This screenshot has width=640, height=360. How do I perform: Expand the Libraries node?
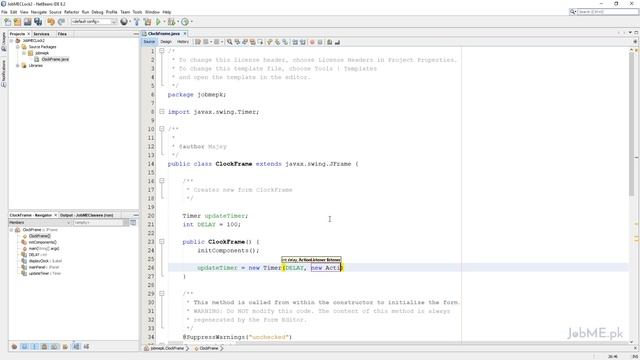(18, 65)
